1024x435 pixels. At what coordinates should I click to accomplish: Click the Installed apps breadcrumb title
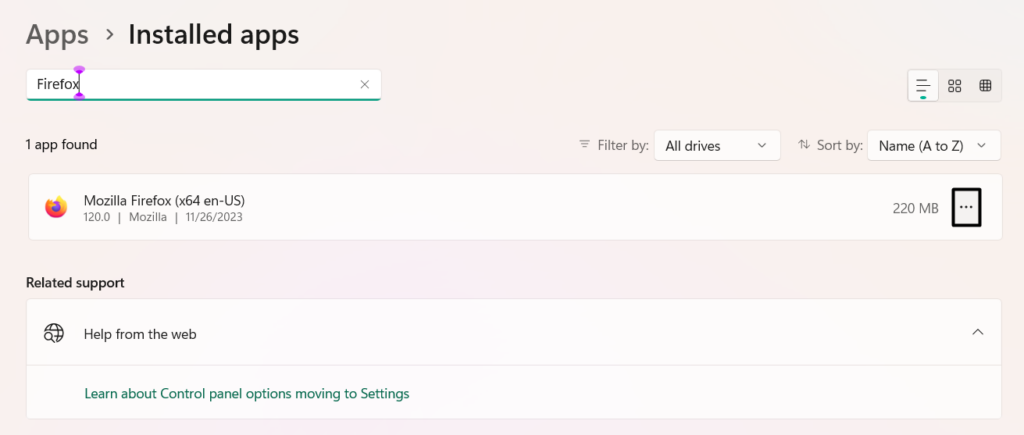coord(213,35)
